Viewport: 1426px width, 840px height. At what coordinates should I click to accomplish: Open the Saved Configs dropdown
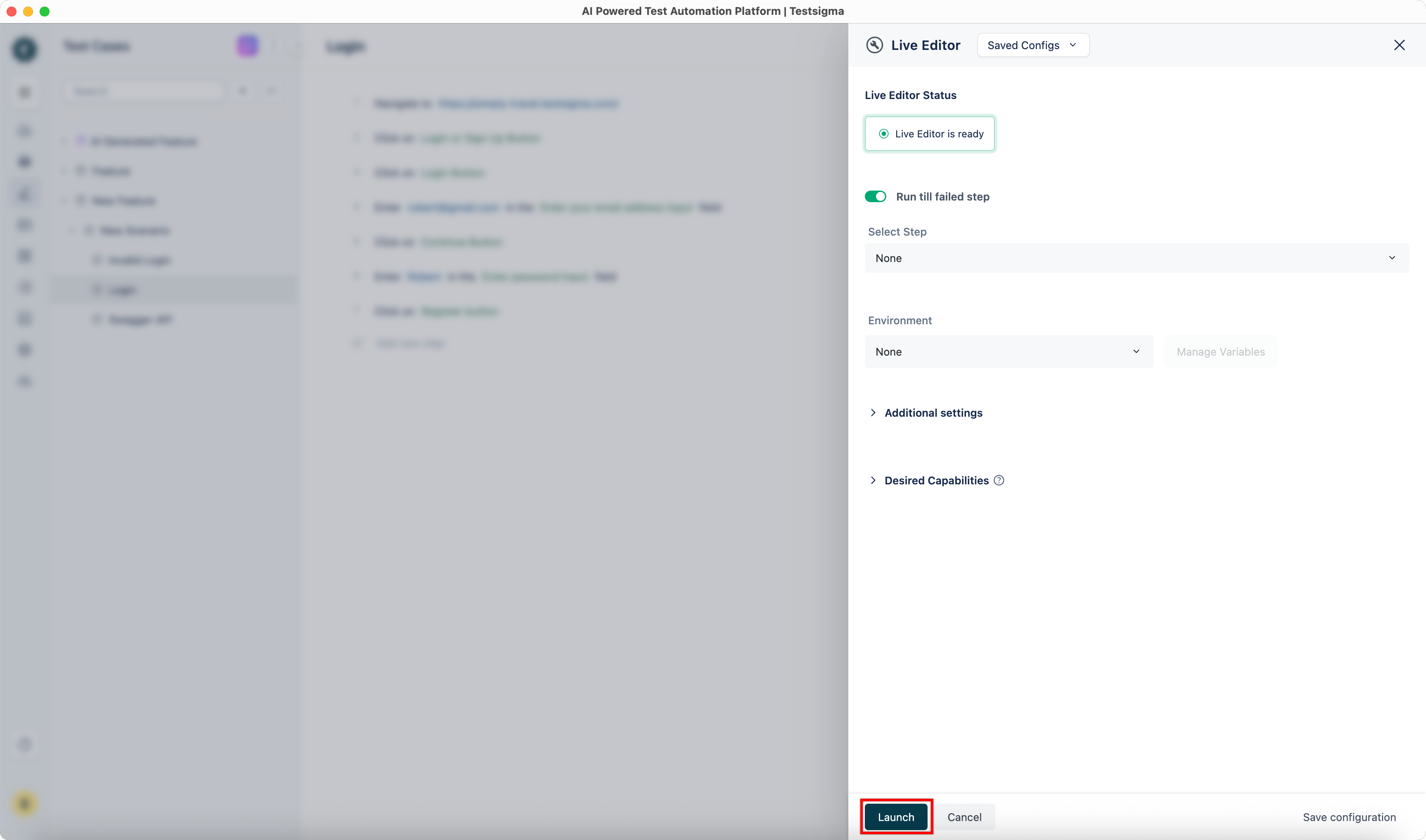coord(1032,45)
